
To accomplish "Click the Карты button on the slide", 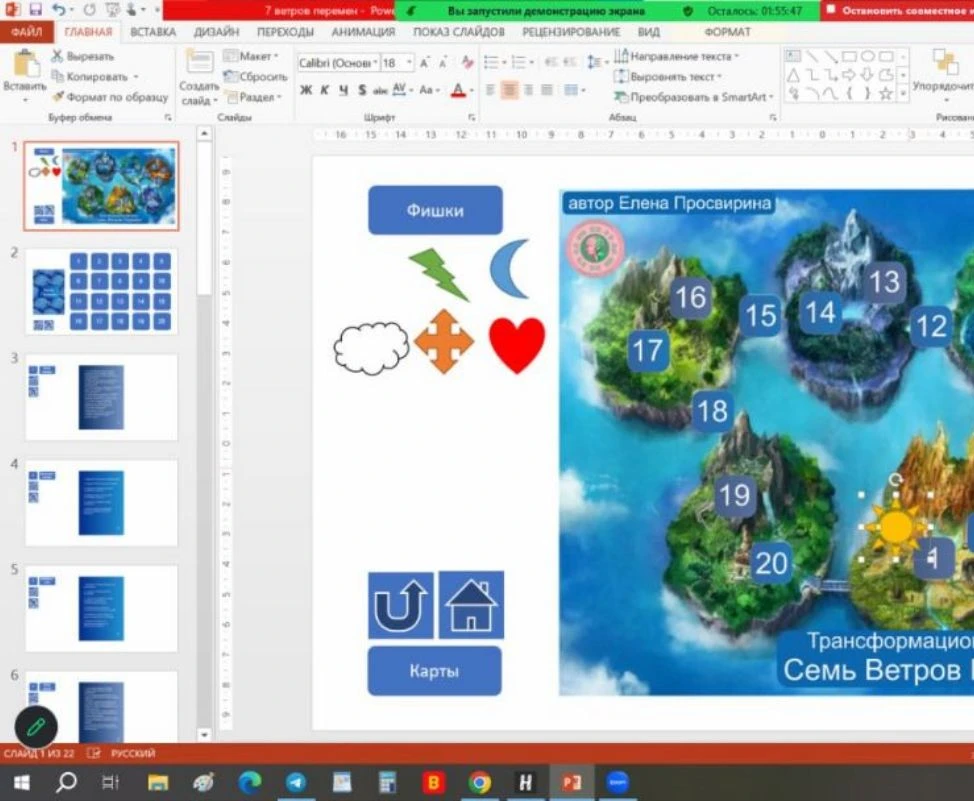I will click(x=434, y=671).
